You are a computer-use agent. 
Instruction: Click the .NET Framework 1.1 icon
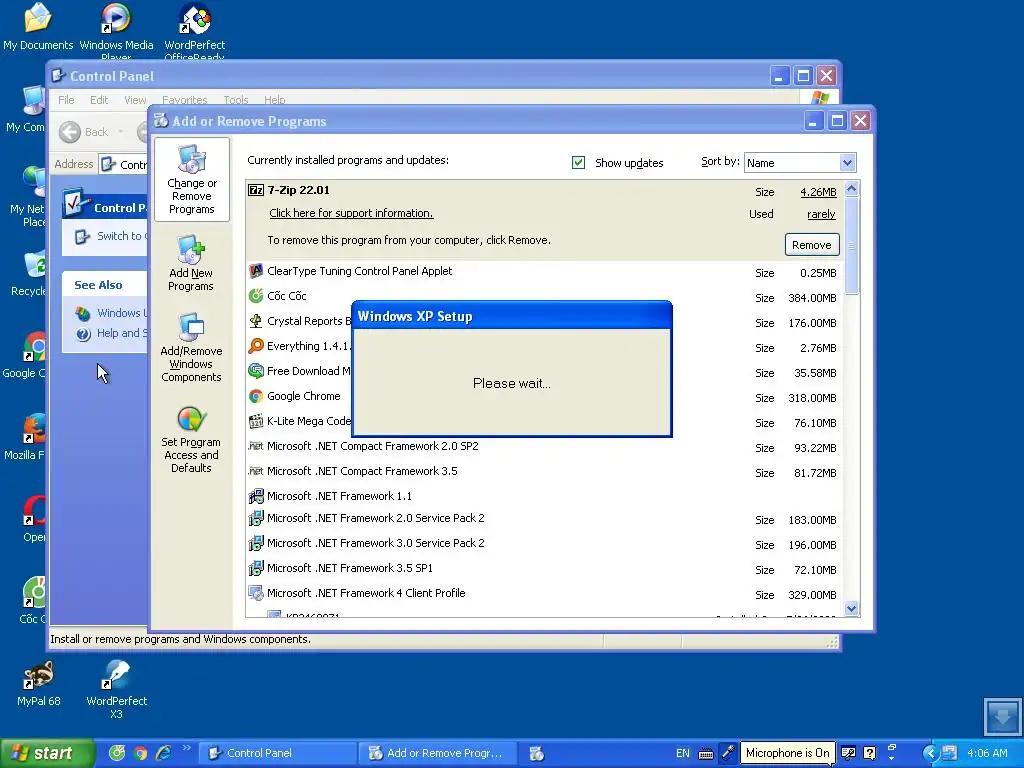[256, 496]
